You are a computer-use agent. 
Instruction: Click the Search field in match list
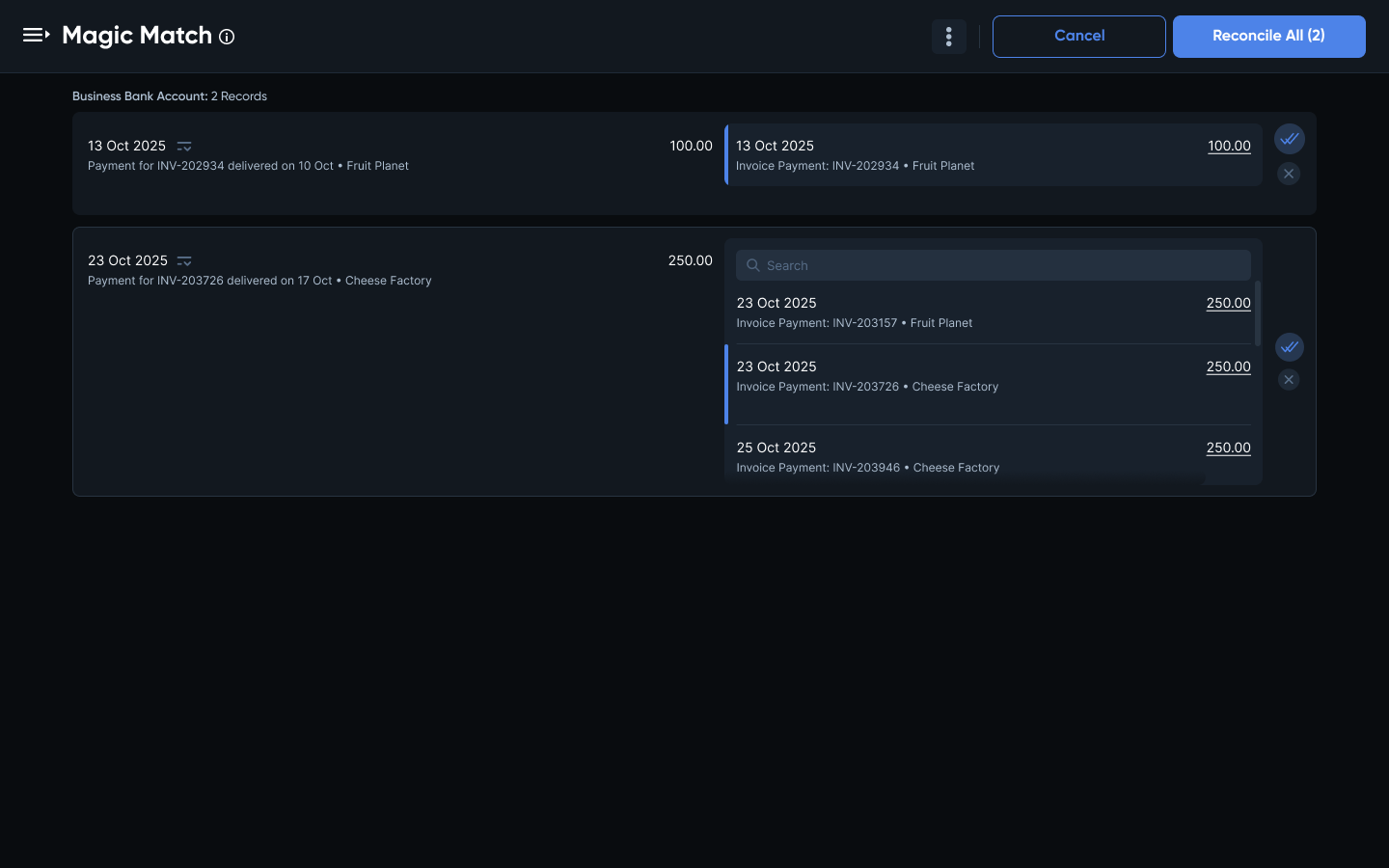click(x=1003, y=265)
